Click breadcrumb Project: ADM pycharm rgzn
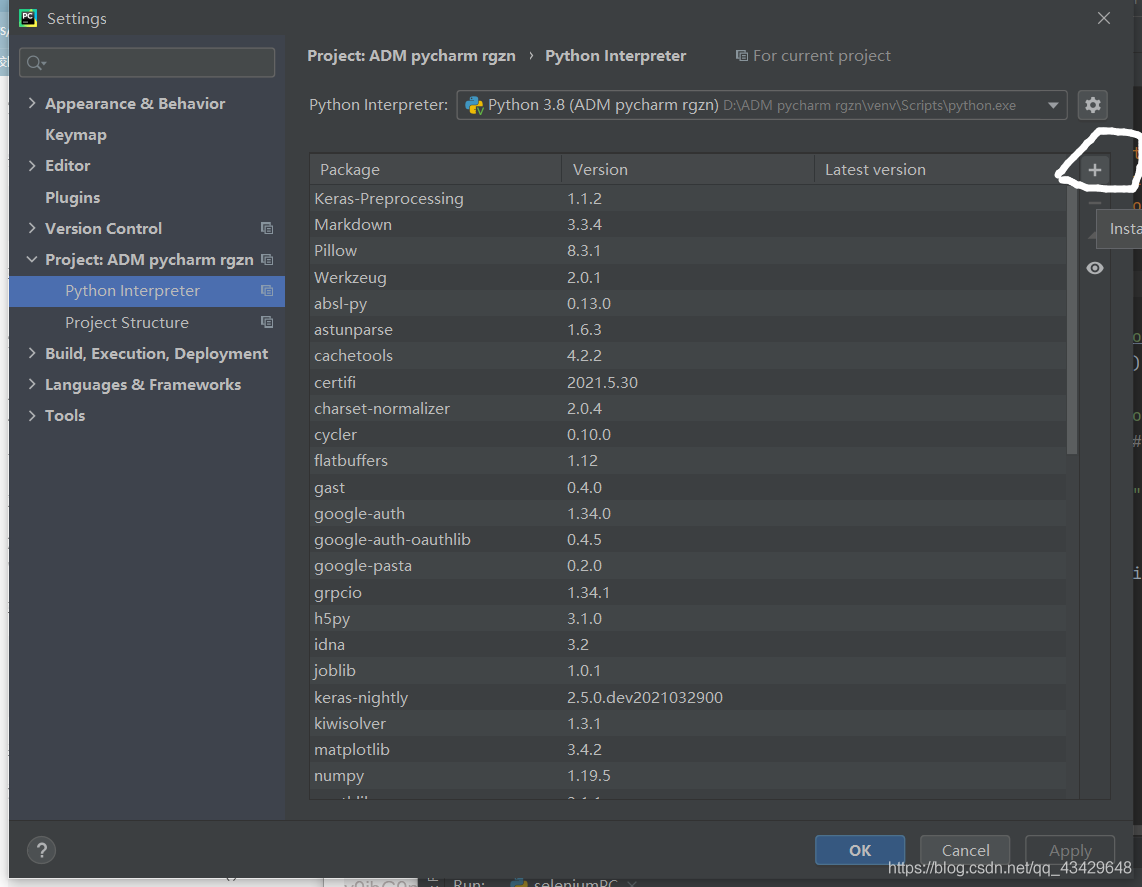 411,56
